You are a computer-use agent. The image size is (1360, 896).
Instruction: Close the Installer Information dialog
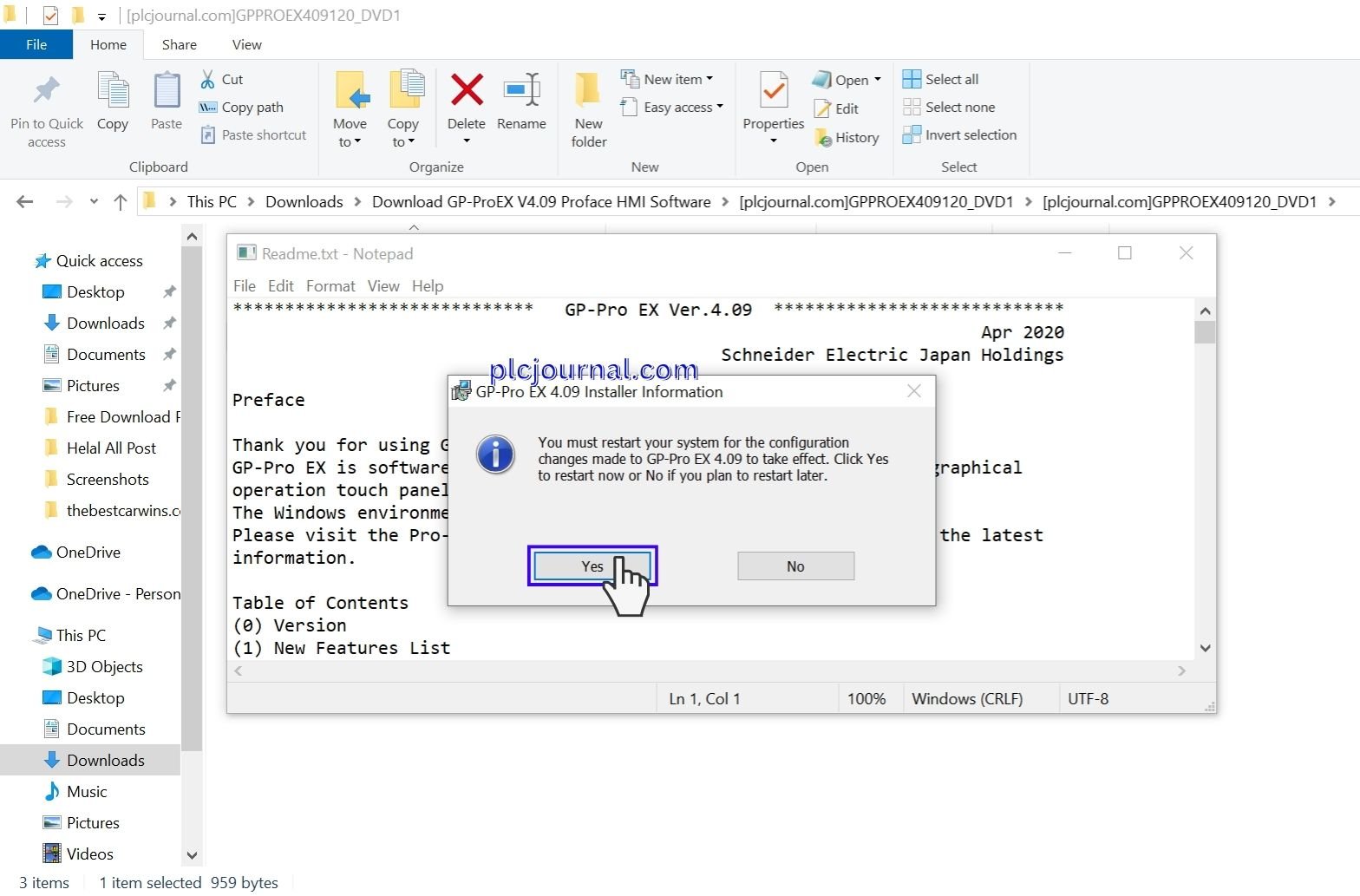[914, 392]
